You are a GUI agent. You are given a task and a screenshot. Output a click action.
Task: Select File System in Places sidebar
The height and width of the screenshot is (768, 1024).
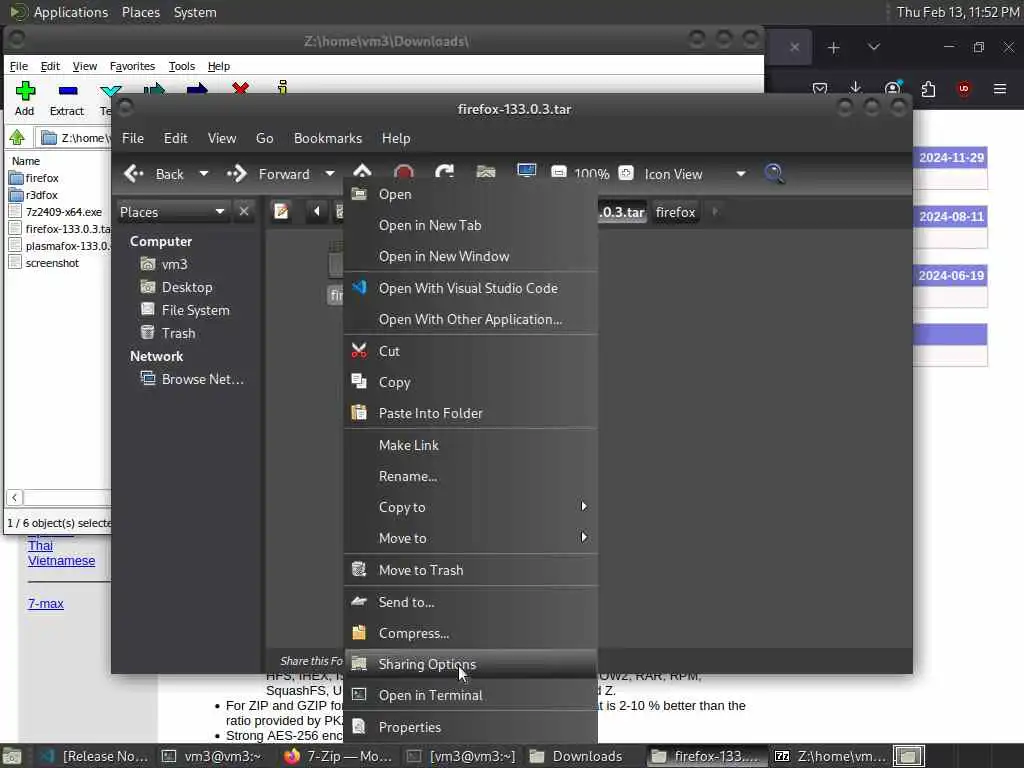click(195, 310)
